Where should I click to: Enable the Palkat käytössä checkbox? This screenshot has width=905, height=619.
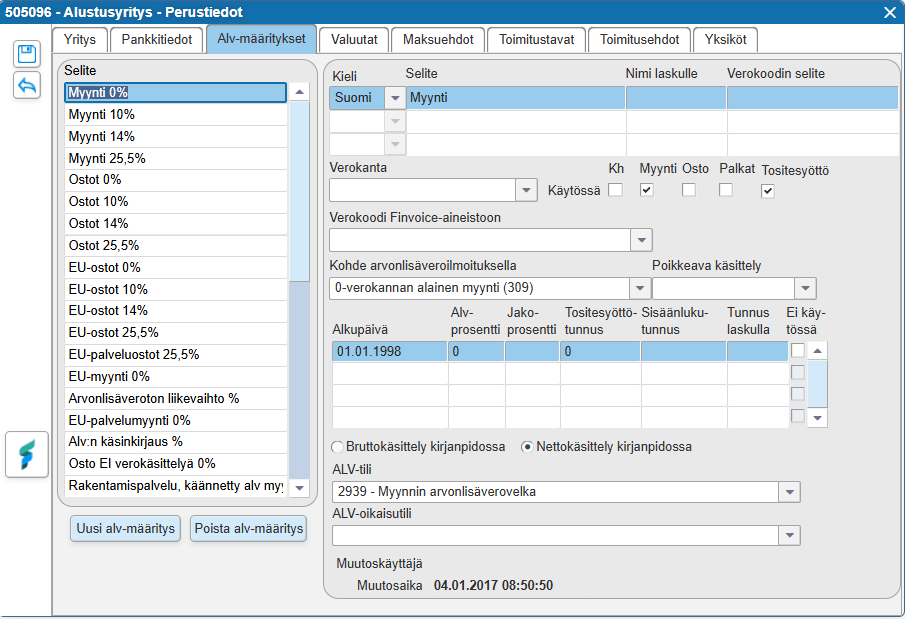(x=726, y=190)
